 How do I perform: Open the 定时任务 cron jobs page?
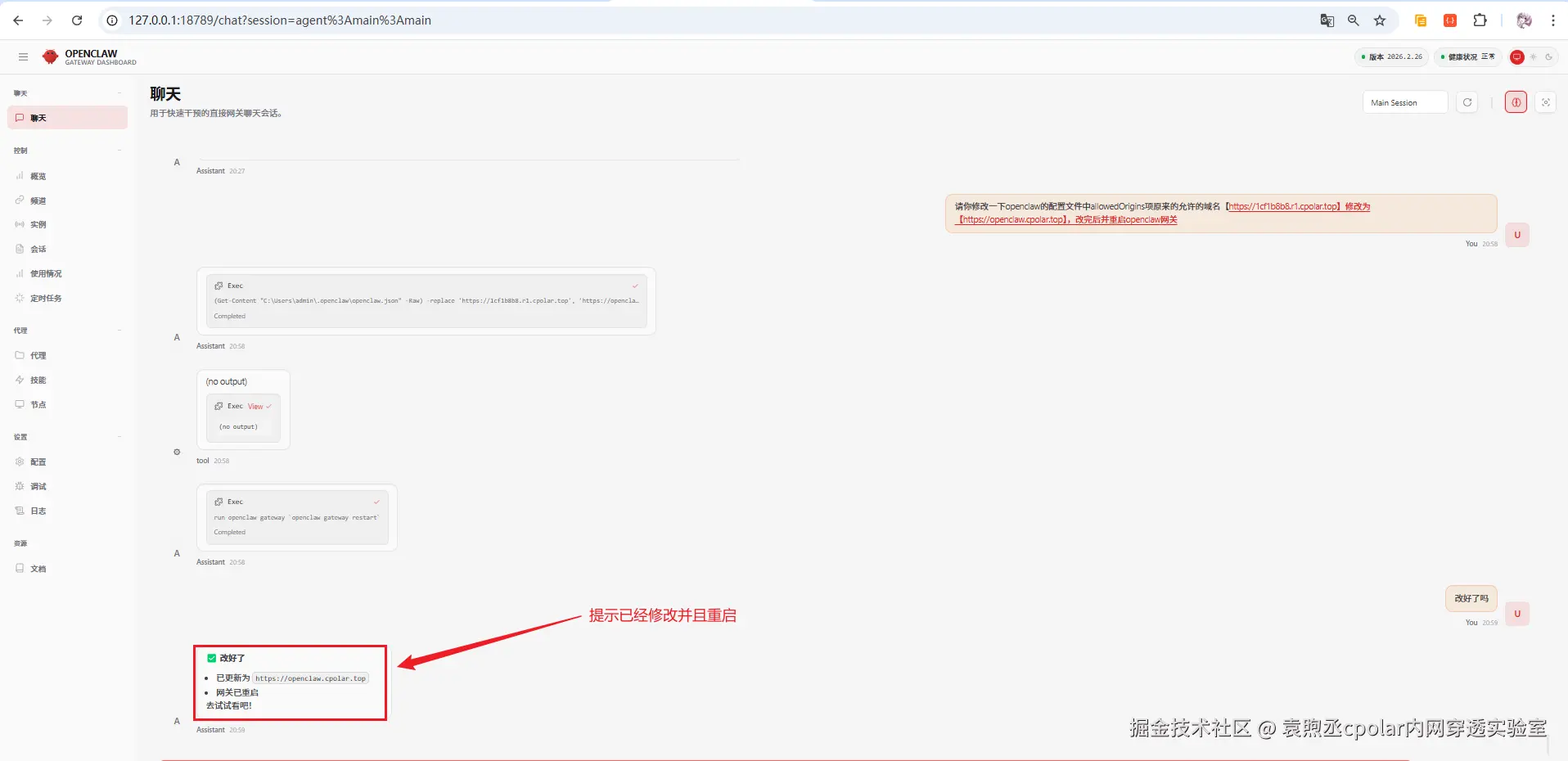[x=68, y=298]
